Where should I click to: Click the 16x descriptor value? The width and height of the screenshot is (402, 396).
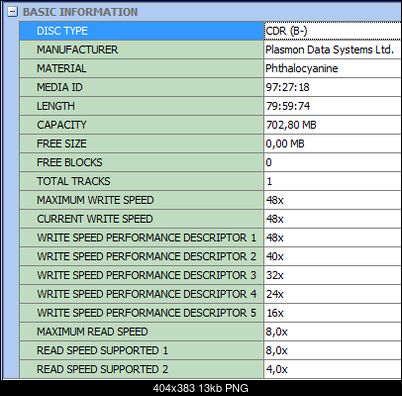coord(275,313)
